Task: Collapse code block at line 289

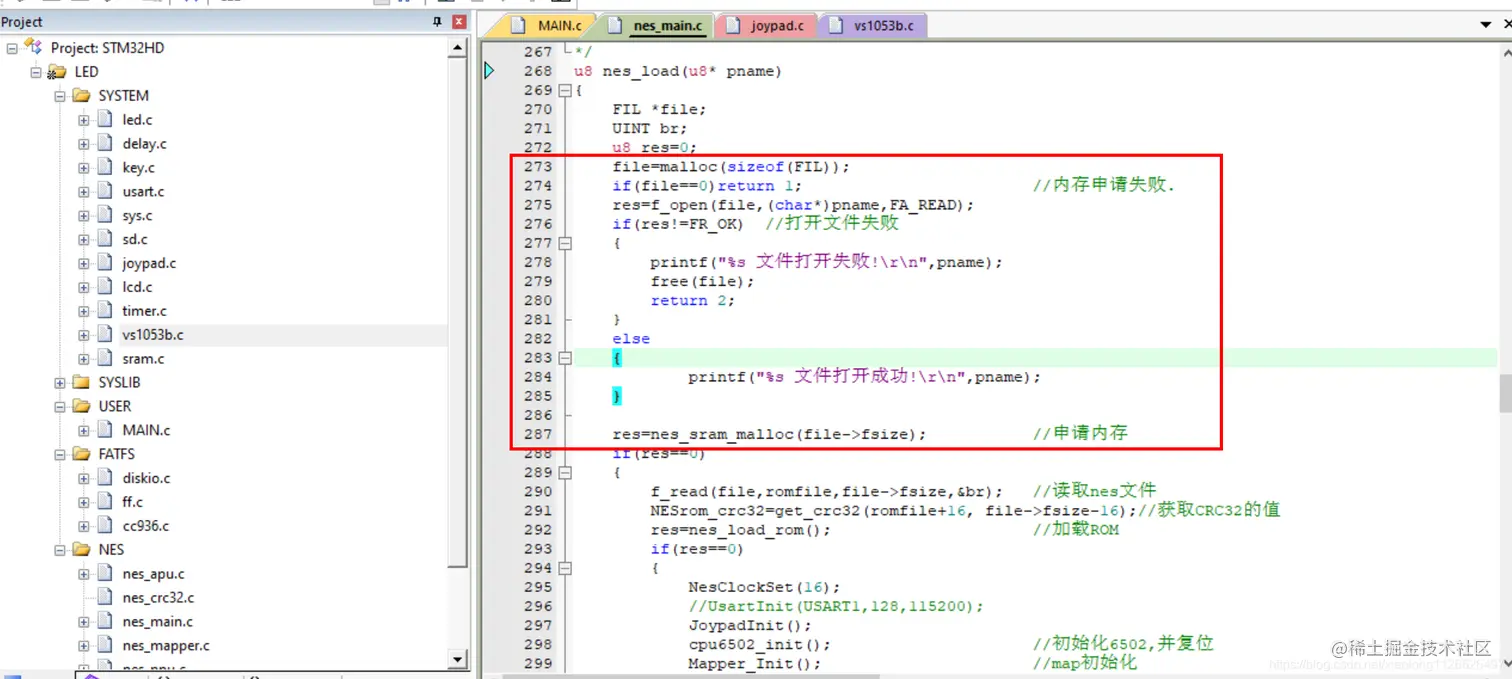Action: coord(565,472)
